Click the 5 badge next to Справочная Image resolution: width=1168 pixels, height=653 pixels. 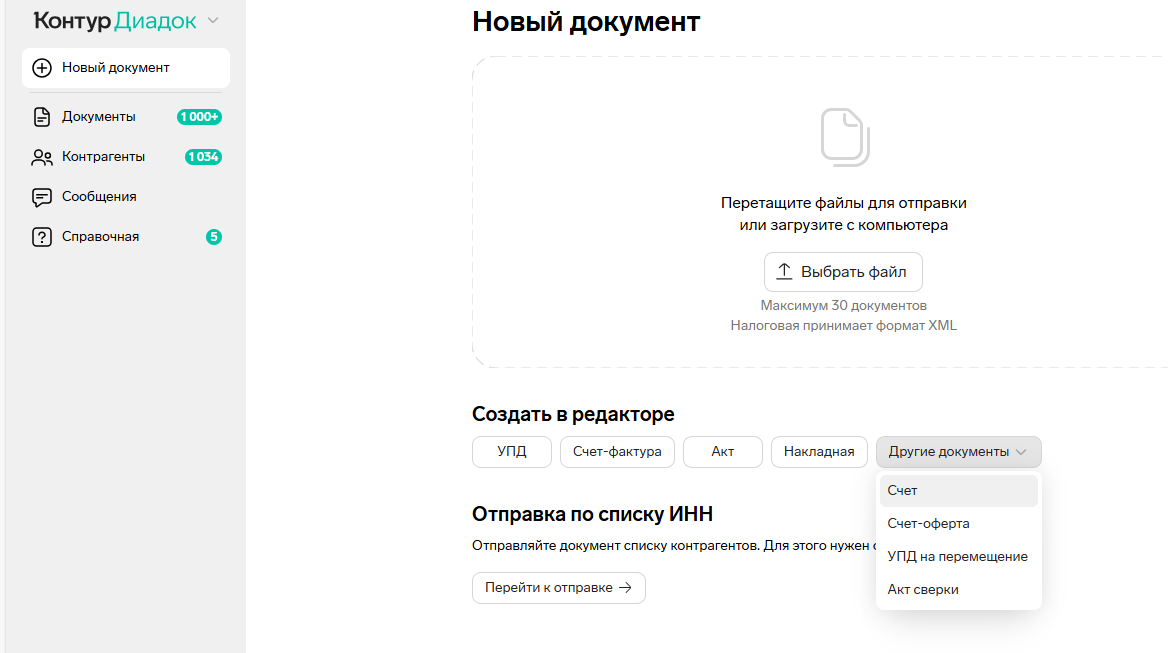(213, 237)
